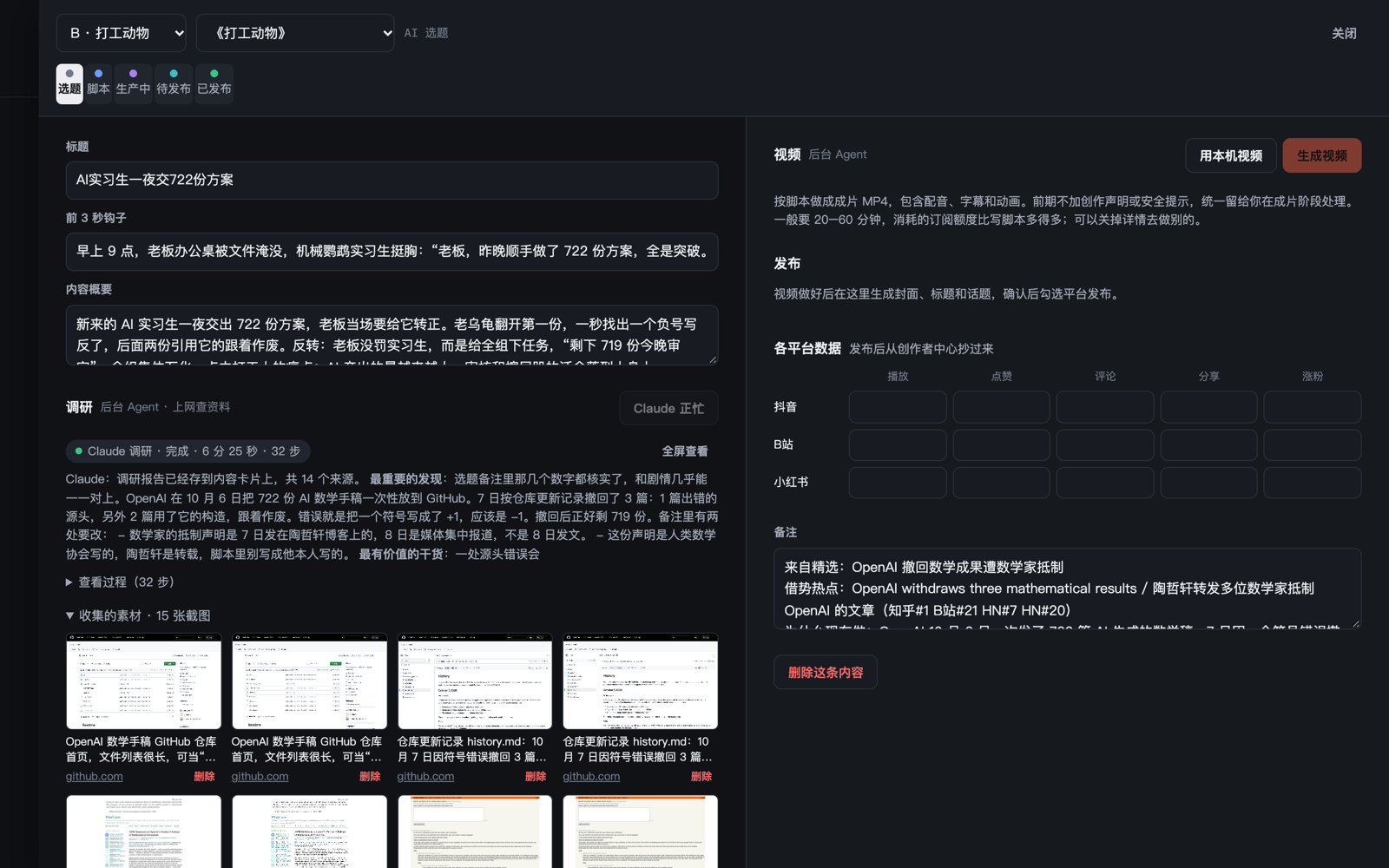Image resolution: width=1389 pixels, height=868 pixels.
Task: Open 全屏查看 full-screen view
Action: click(x=685, y=451)
